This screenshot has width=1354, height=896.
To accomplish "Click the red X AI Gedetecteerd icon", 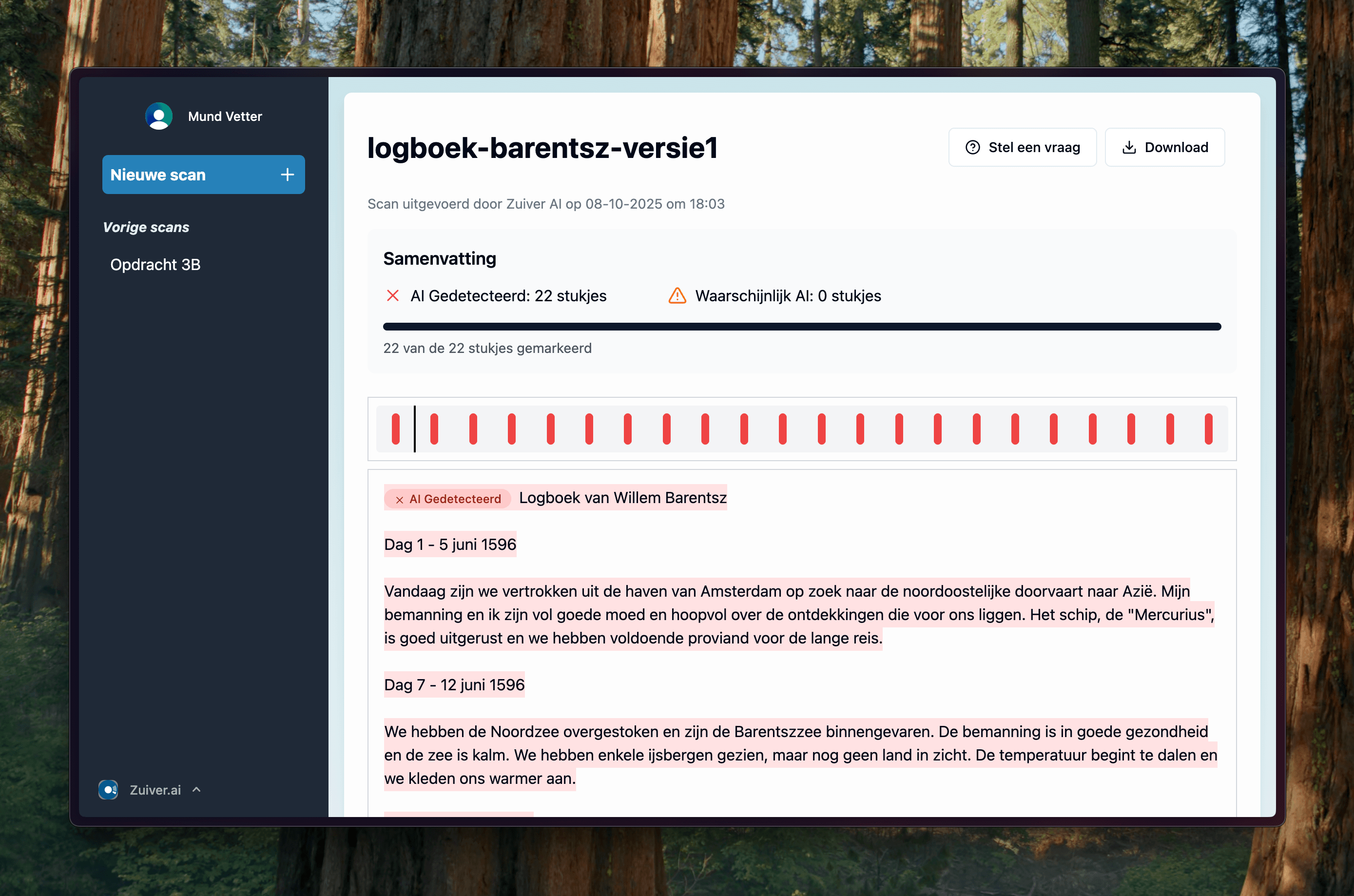I will (392, 296).
